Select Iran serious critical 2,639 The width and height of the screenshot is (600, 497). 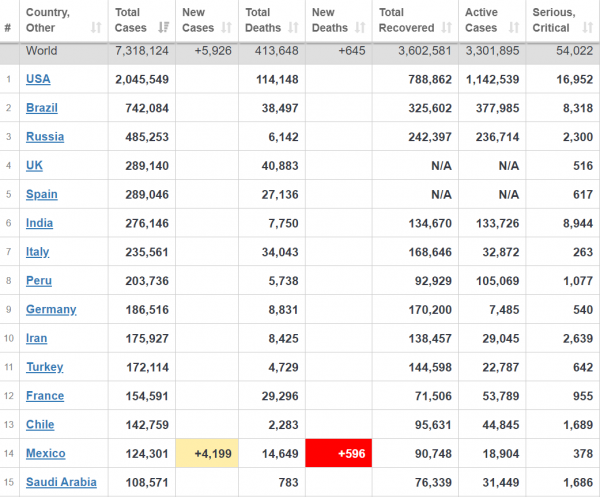578,338
